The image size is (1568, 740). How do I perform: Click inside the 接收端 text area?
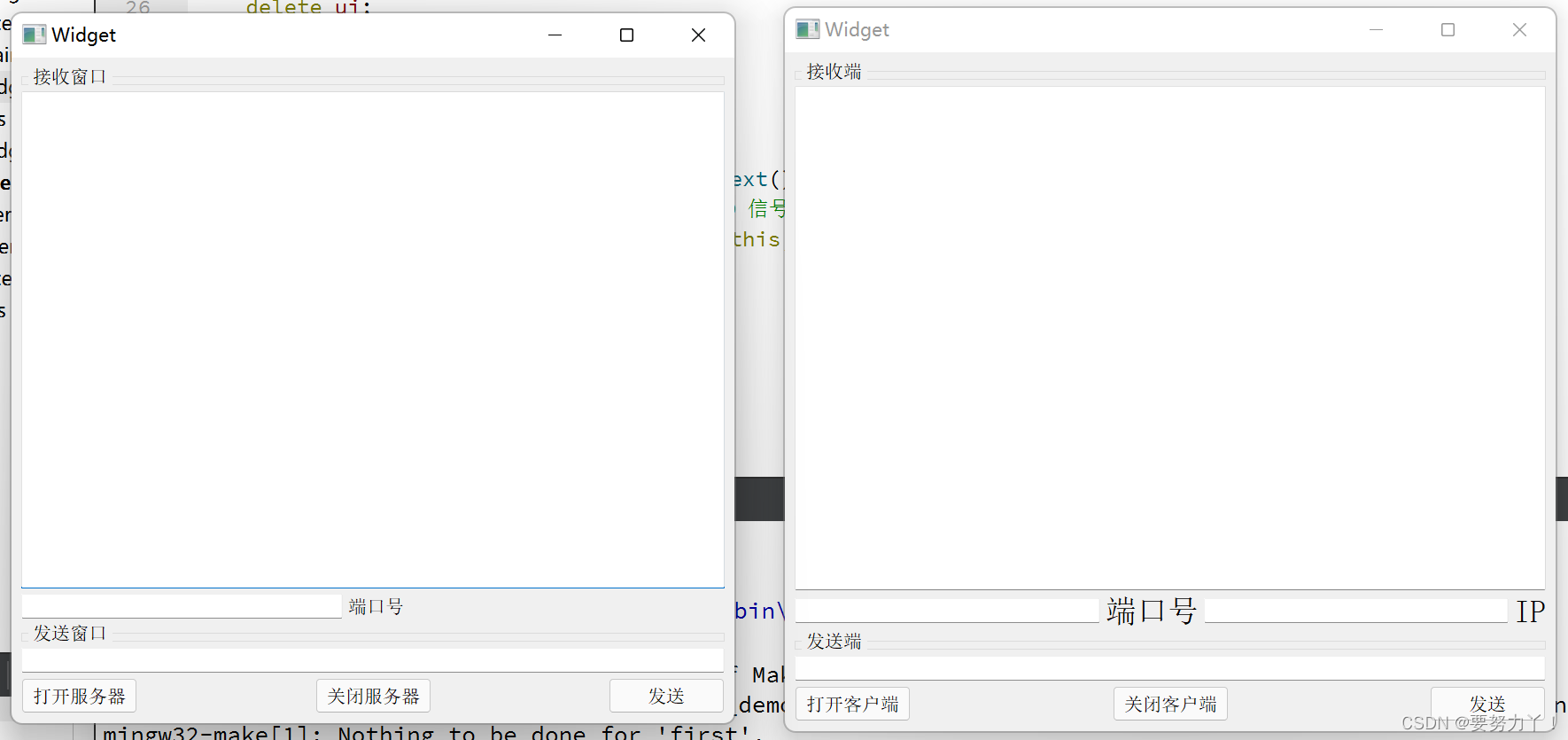click(1170, 338)
